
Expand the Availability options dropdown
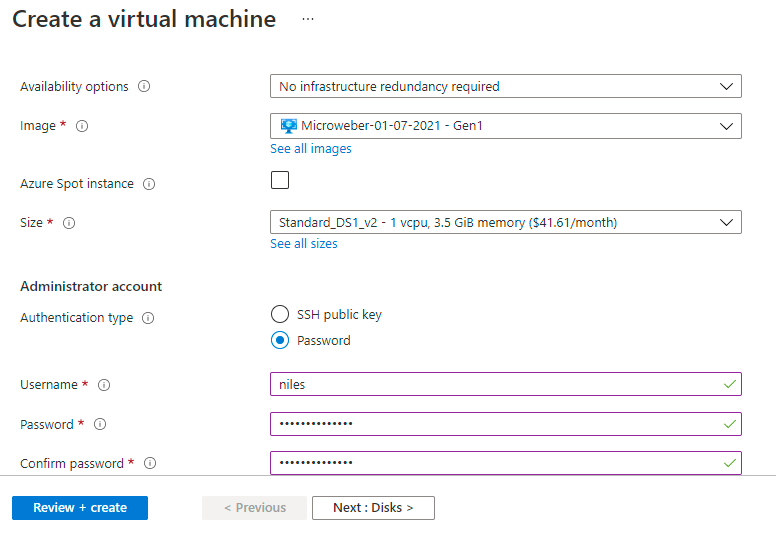click(505, 86)
